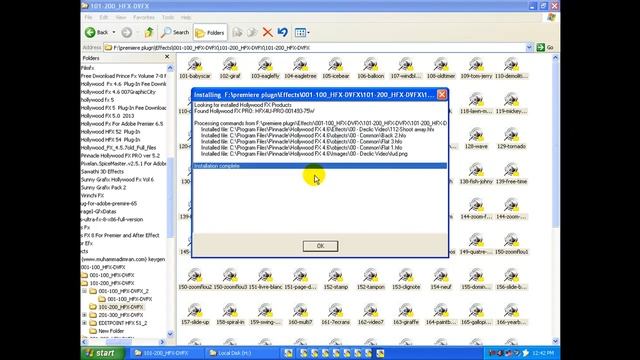Click the red Delete X toolbar icon
Image resolution: width=640 pixels, height=360 pixels.
(267, 32)
